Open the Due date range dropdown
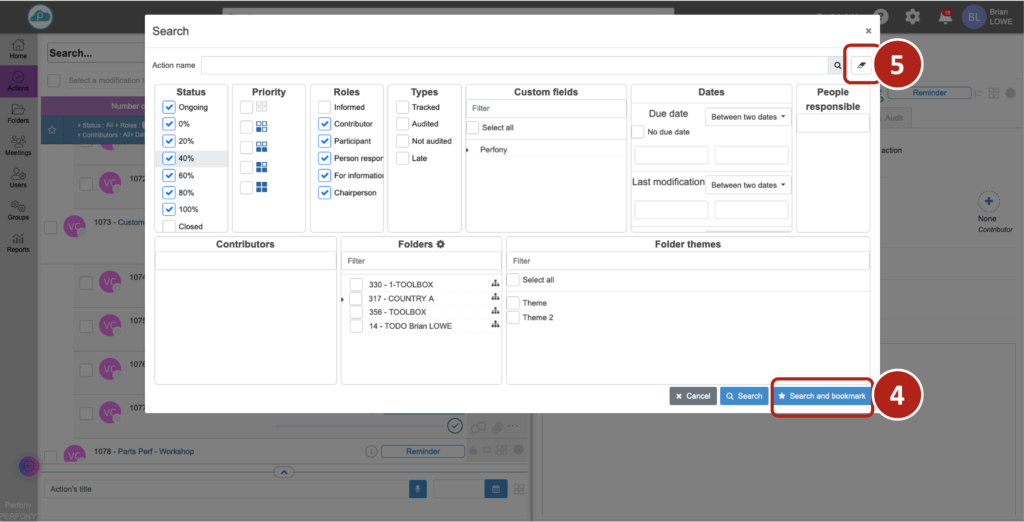Viewport: 1024px width, 522px height. click(748, 117)
